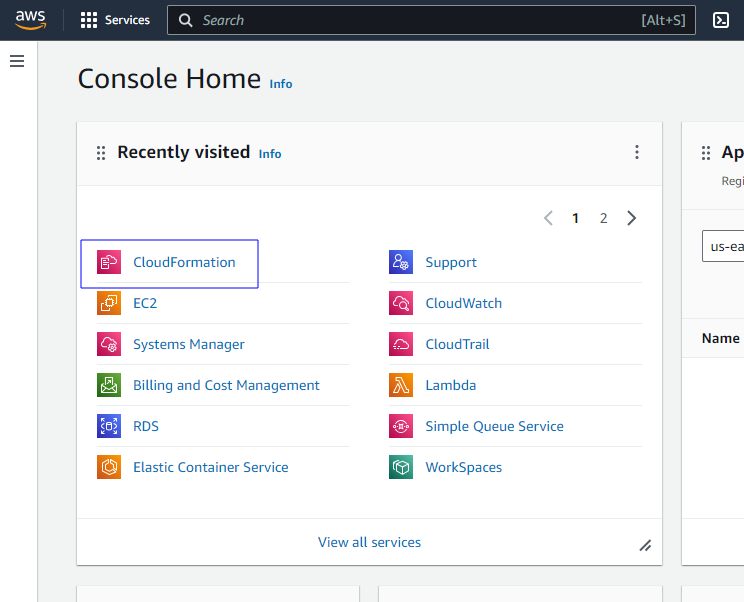Click the Systems Manager icon

109,344
